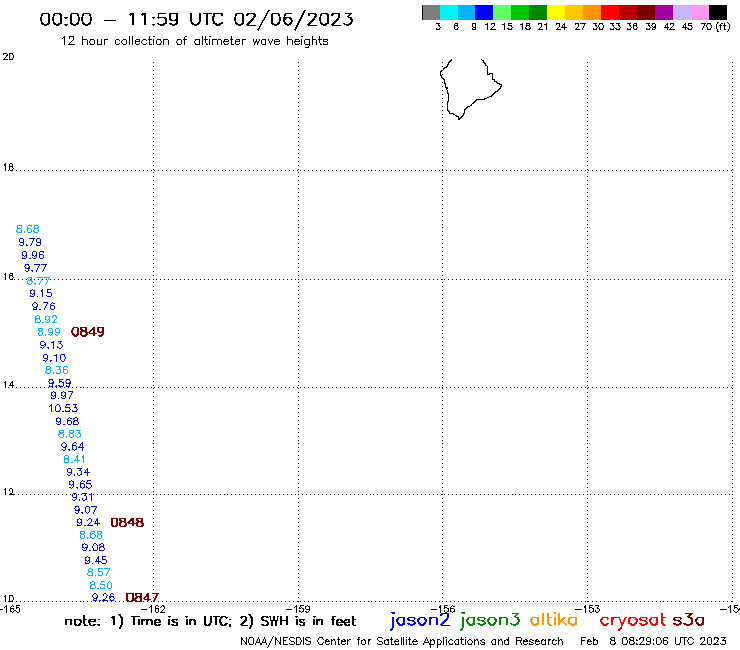Click the wave height value '9.97'
740x650 pixels.
[61, 395]
